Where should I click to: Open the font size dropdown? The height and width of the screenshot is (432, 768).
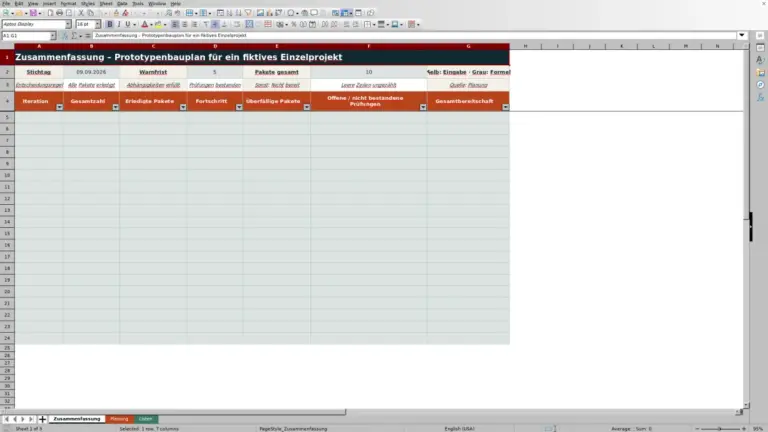pyautogui.click(x=97, y=24)
